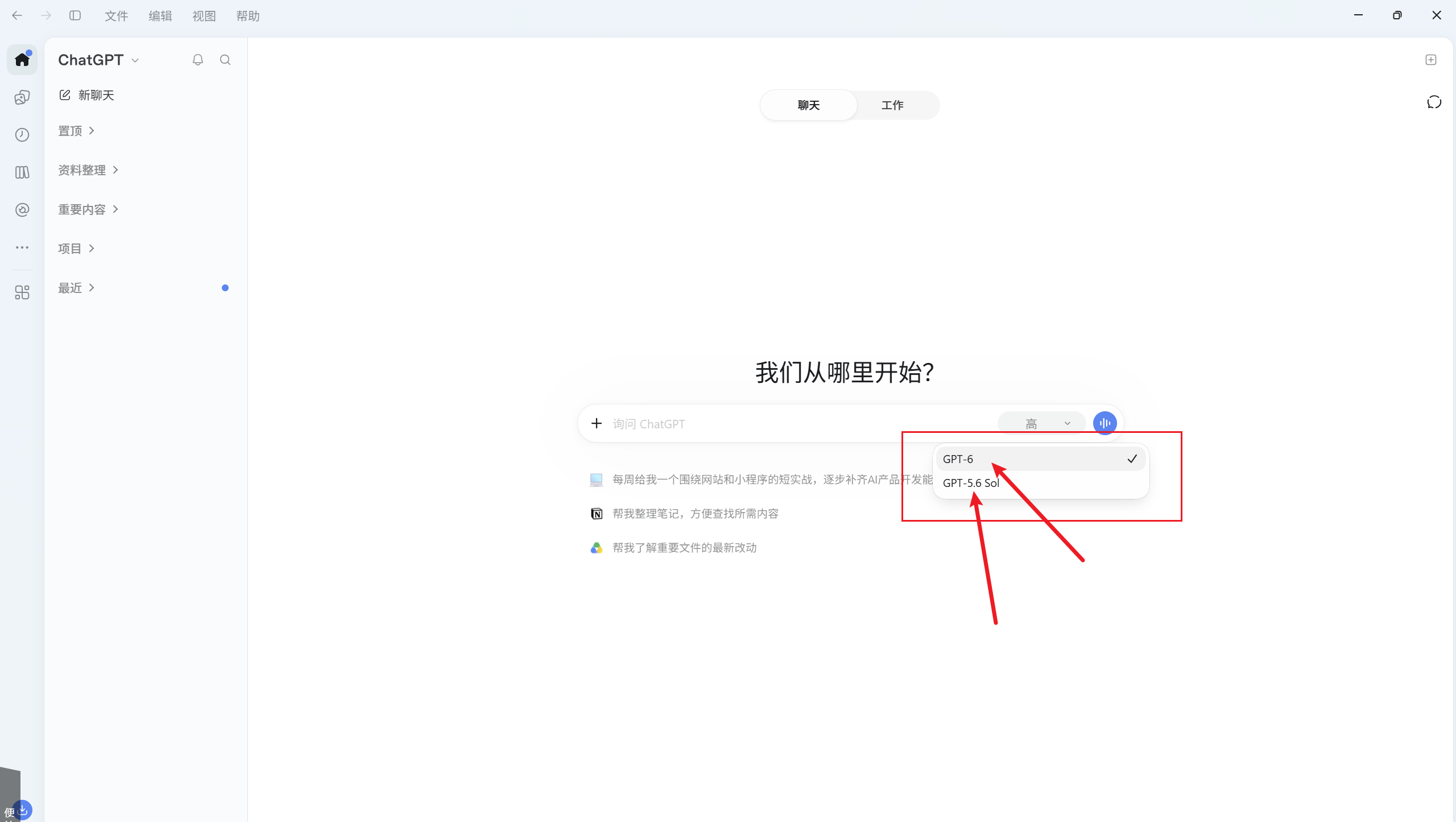This screenshot has height=822, width=1456.
Task: Open the ChatGPT workspace name dropdown
Action: pos(98,60)
